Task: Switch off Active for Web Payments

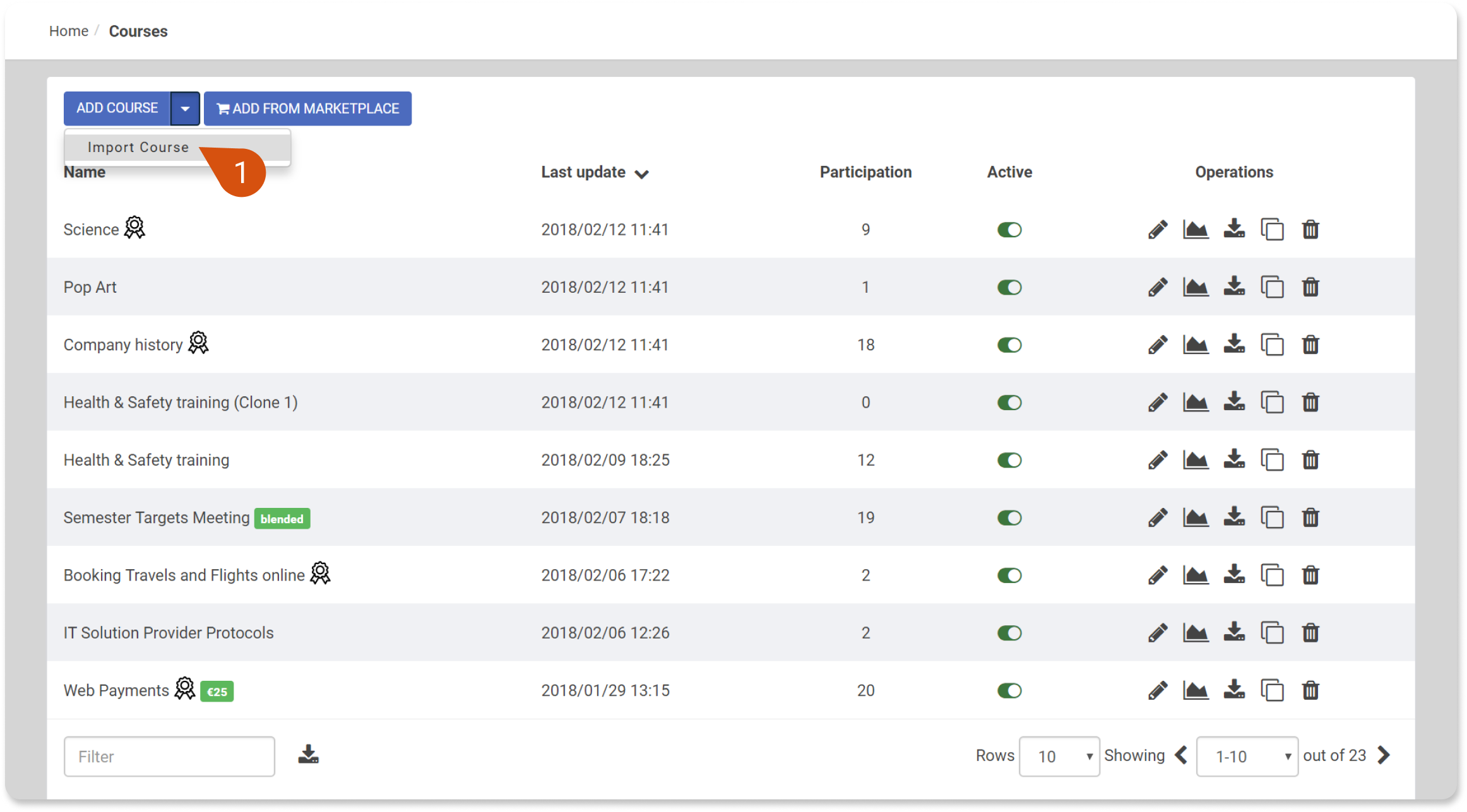Action: click(1009, 690)
